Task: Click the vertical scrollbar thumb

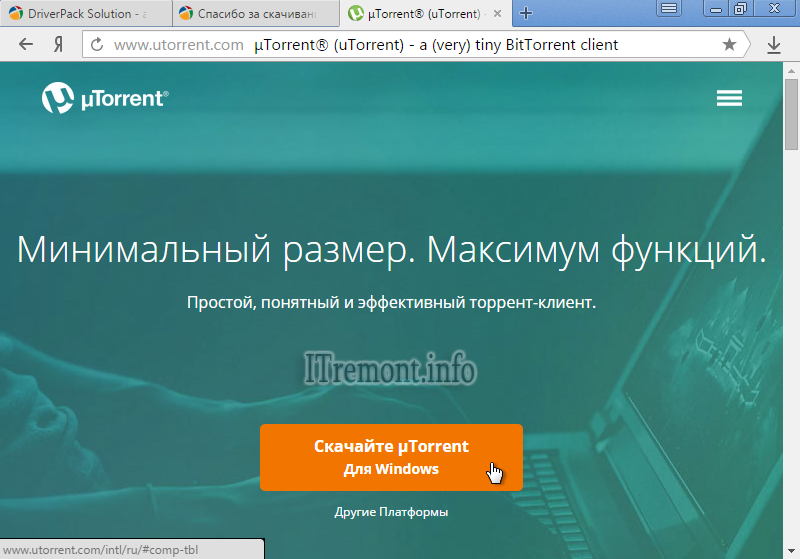Action: [x=791, y=114]
